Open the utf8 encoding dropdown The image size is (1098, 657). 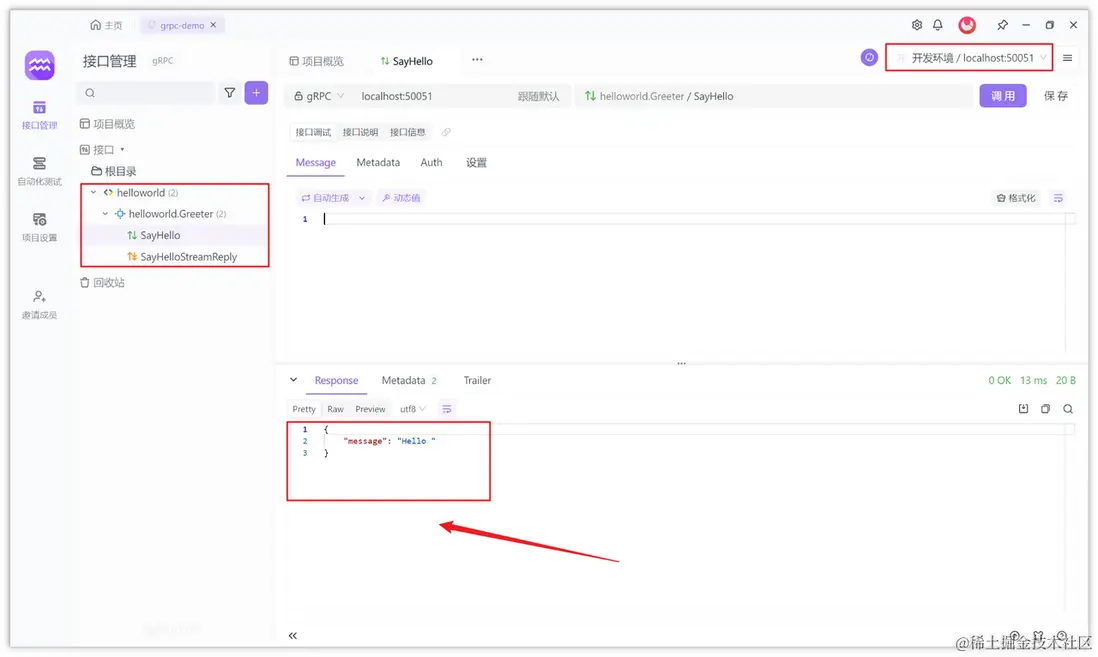pyautogui.click(x=412, y=409)
